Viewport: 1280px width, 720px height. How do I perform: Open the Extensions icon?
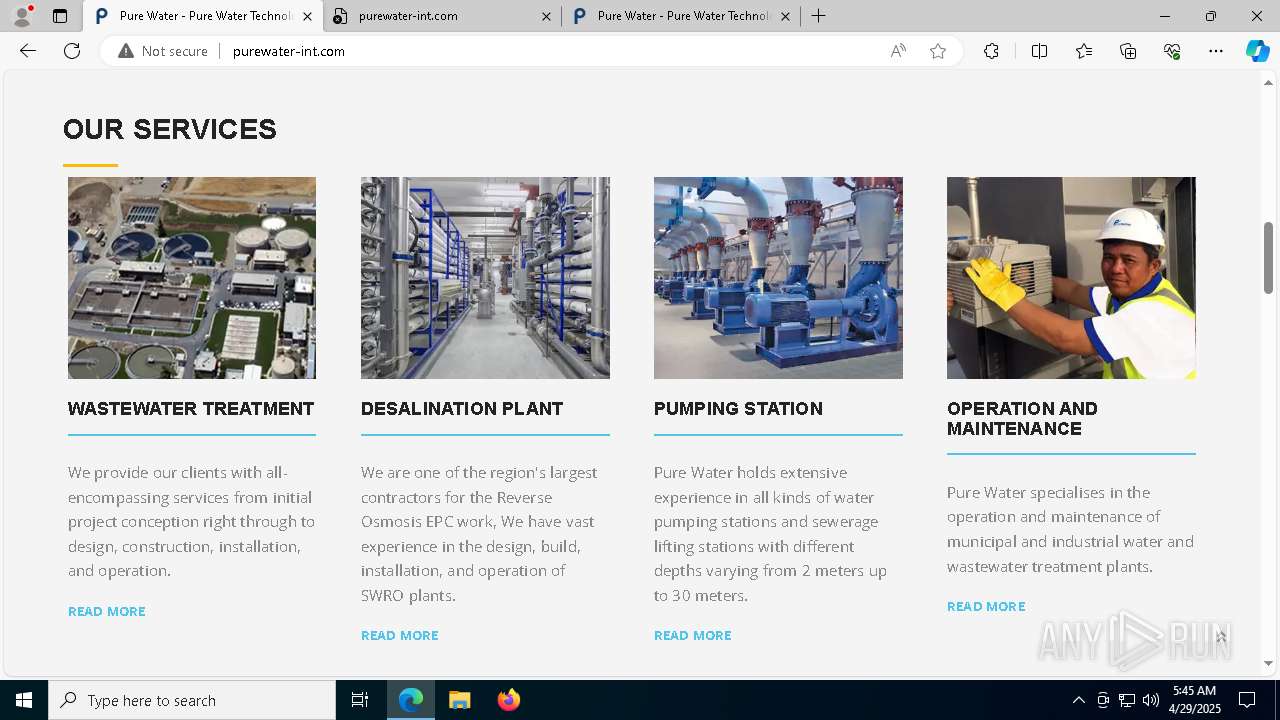991,51
